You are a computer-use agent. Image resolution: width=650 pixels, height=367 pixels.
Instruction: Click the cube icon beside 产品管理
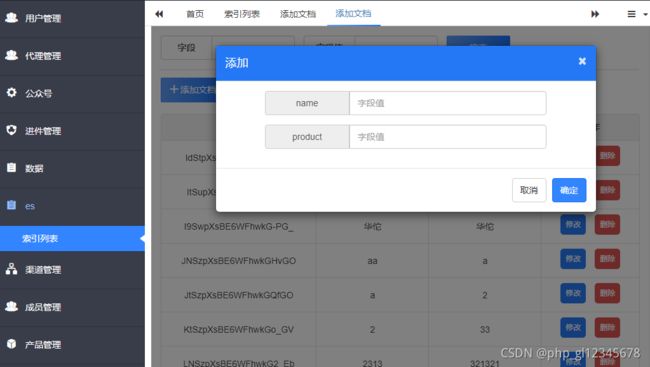(x=11, y=344)
